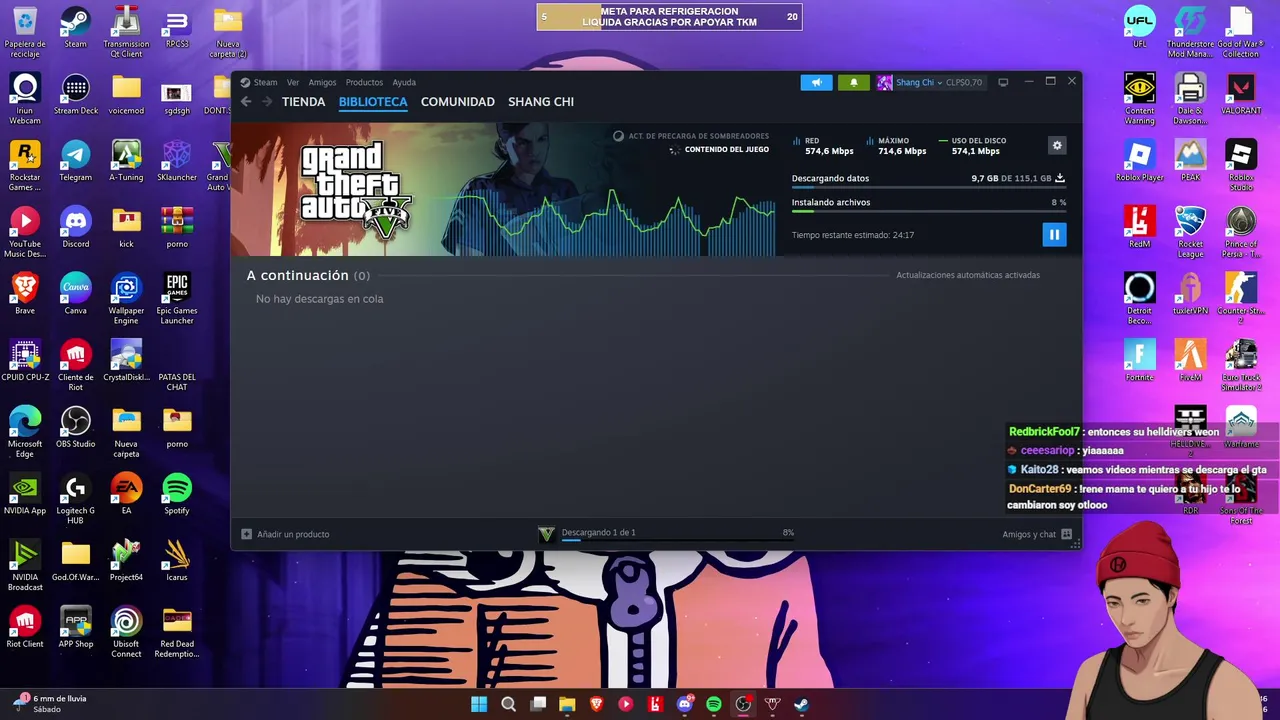Go back using Steam's back arrow
This screenshot has width=1280, height=720.
tap(246, 102)
